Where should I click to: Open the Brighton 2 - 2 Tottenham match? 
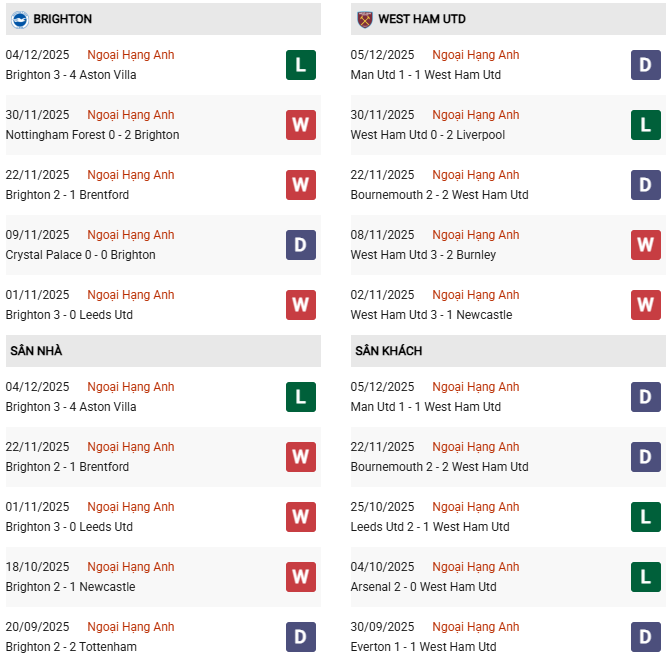coord(71,647)
